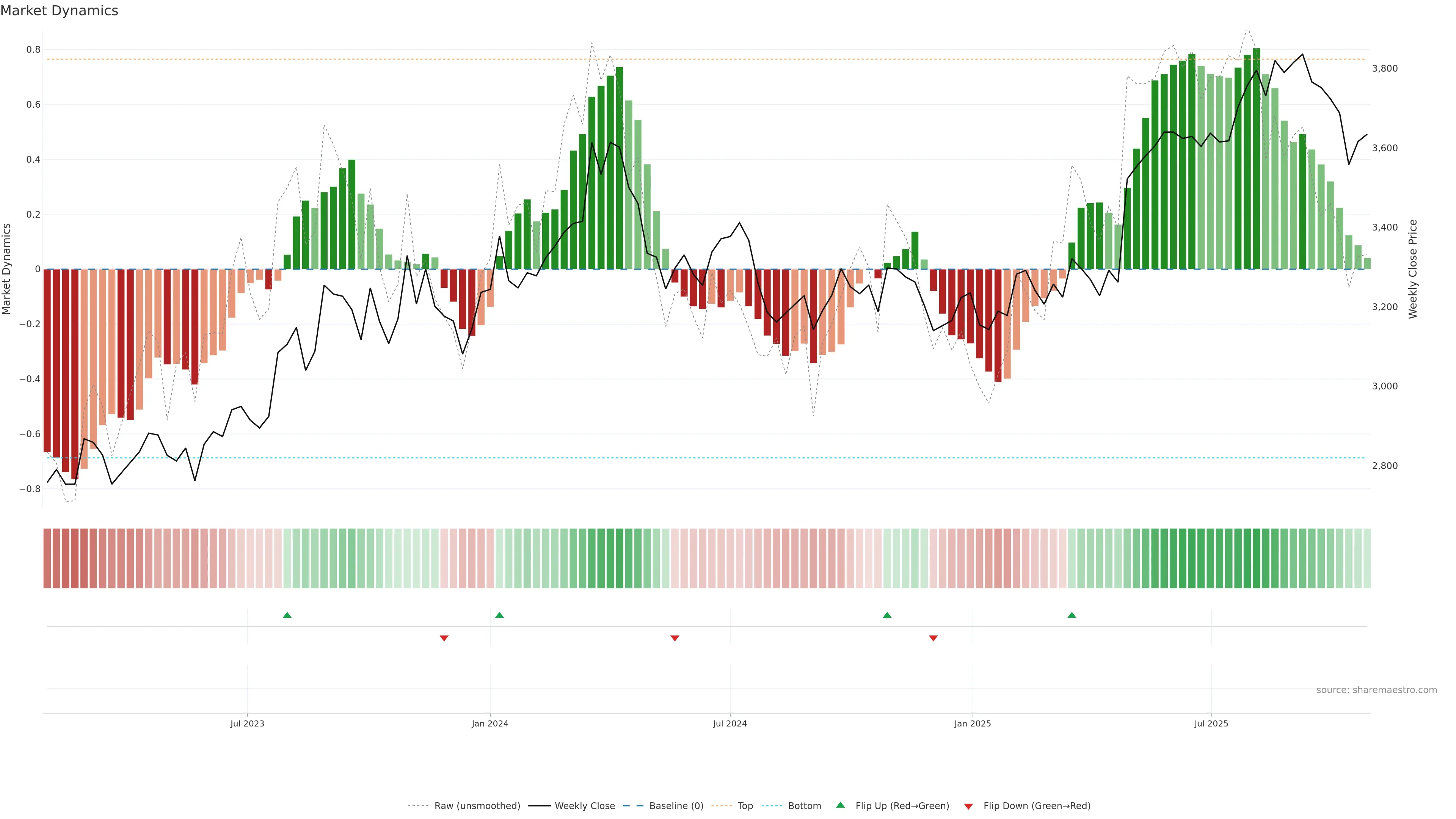Toggle the Baseline (0) legend entry
This screenshot has height=819, width=1456.
676,806
